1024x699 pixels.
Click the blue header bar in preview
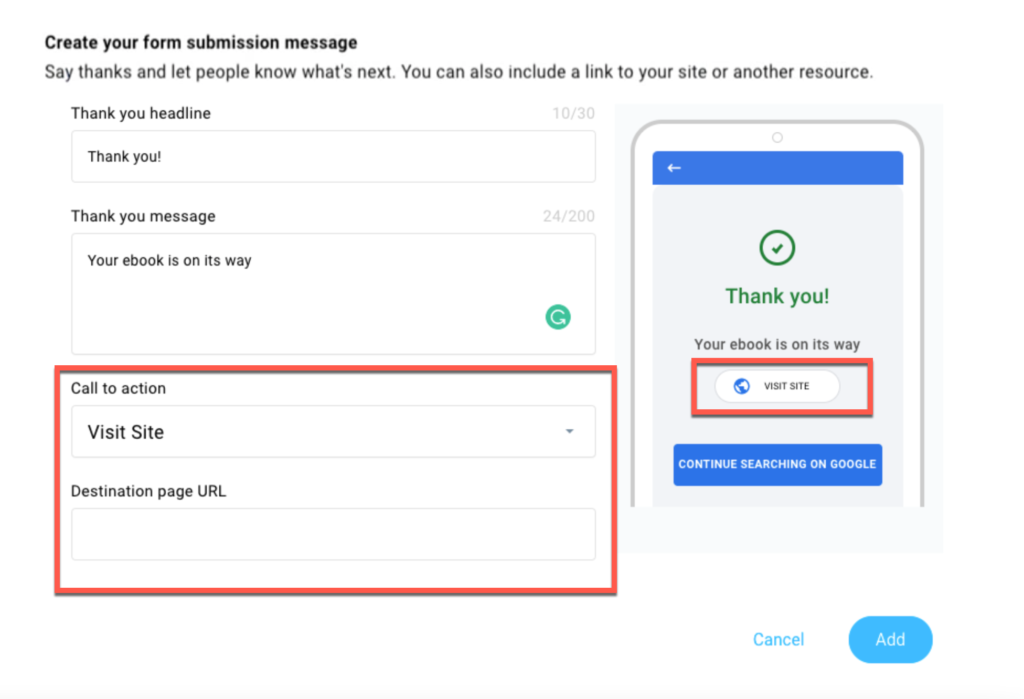pyautogui.click(x=777, y=168)
